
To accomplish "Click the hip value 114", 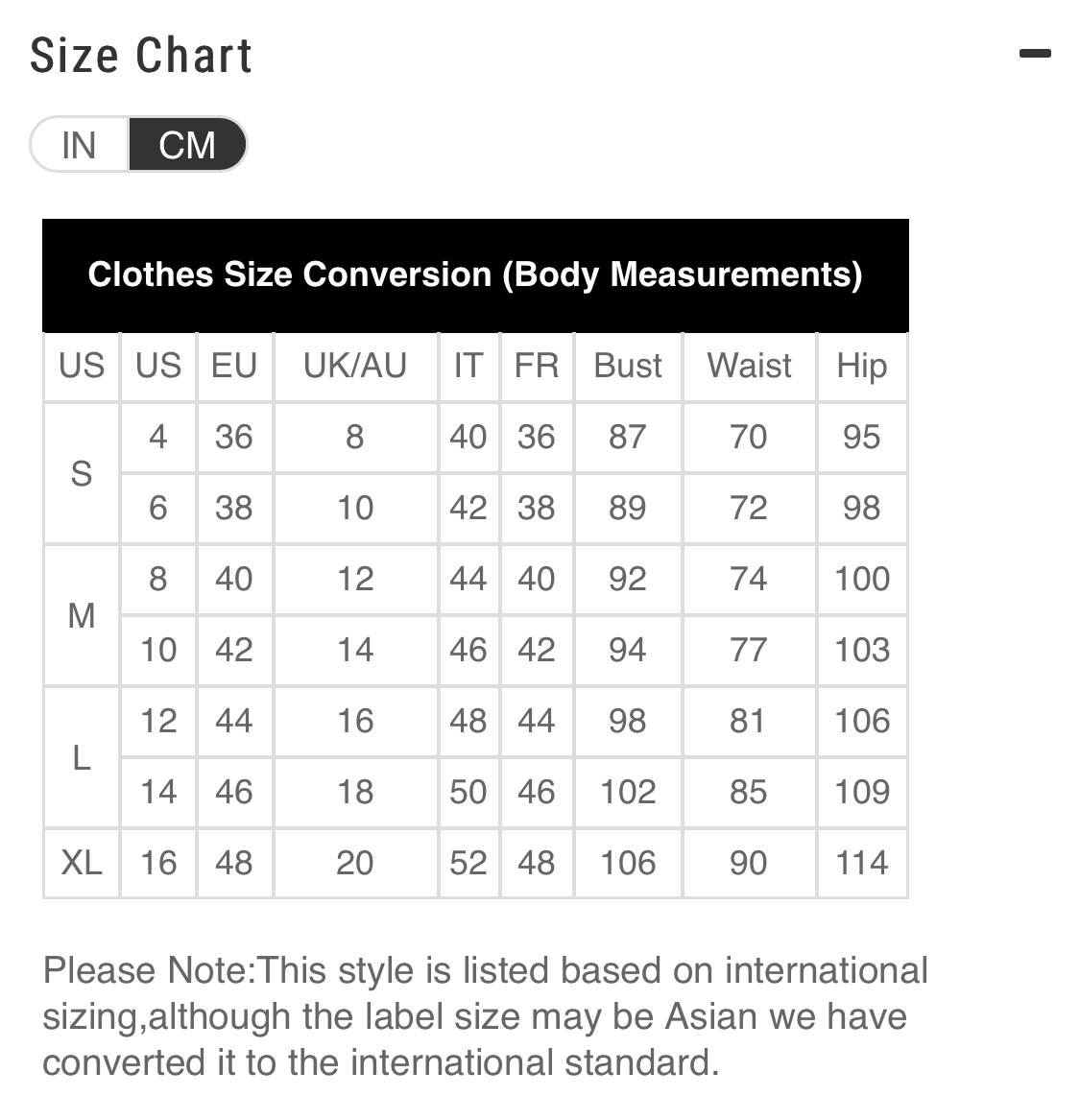I will pyautogui.click(x=862, y=863).
